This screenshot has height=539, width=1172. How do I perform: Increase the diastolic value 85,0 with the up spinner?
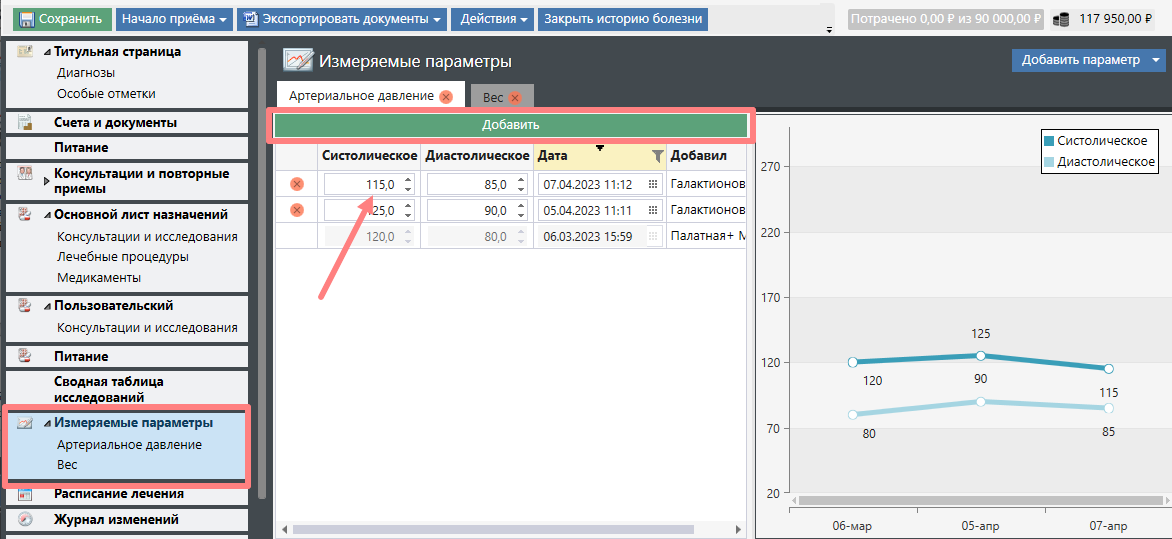521,180
